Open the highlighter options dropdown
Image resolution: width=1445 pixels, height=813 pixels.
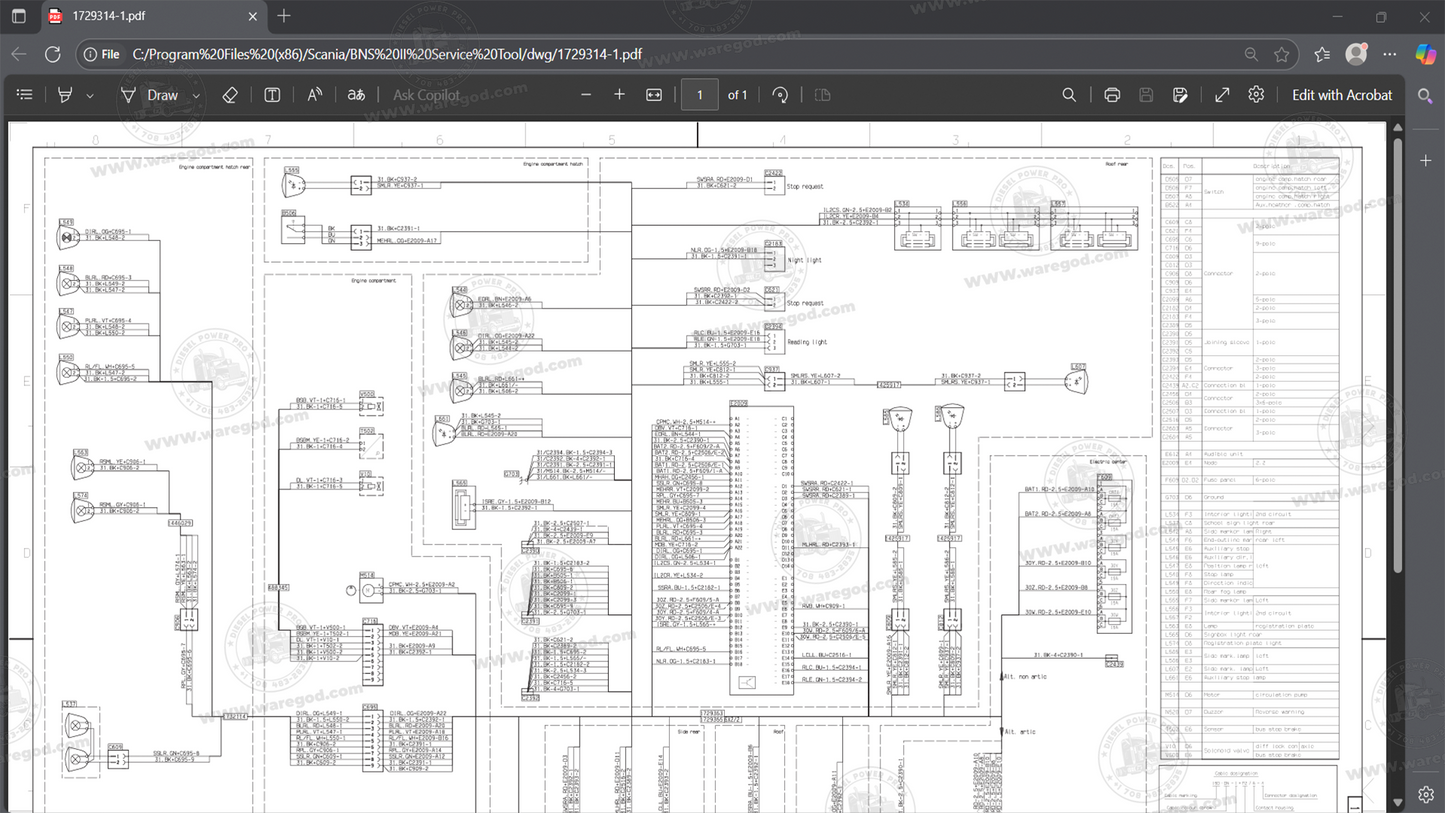pyautogui.click(x=89, y=94)
